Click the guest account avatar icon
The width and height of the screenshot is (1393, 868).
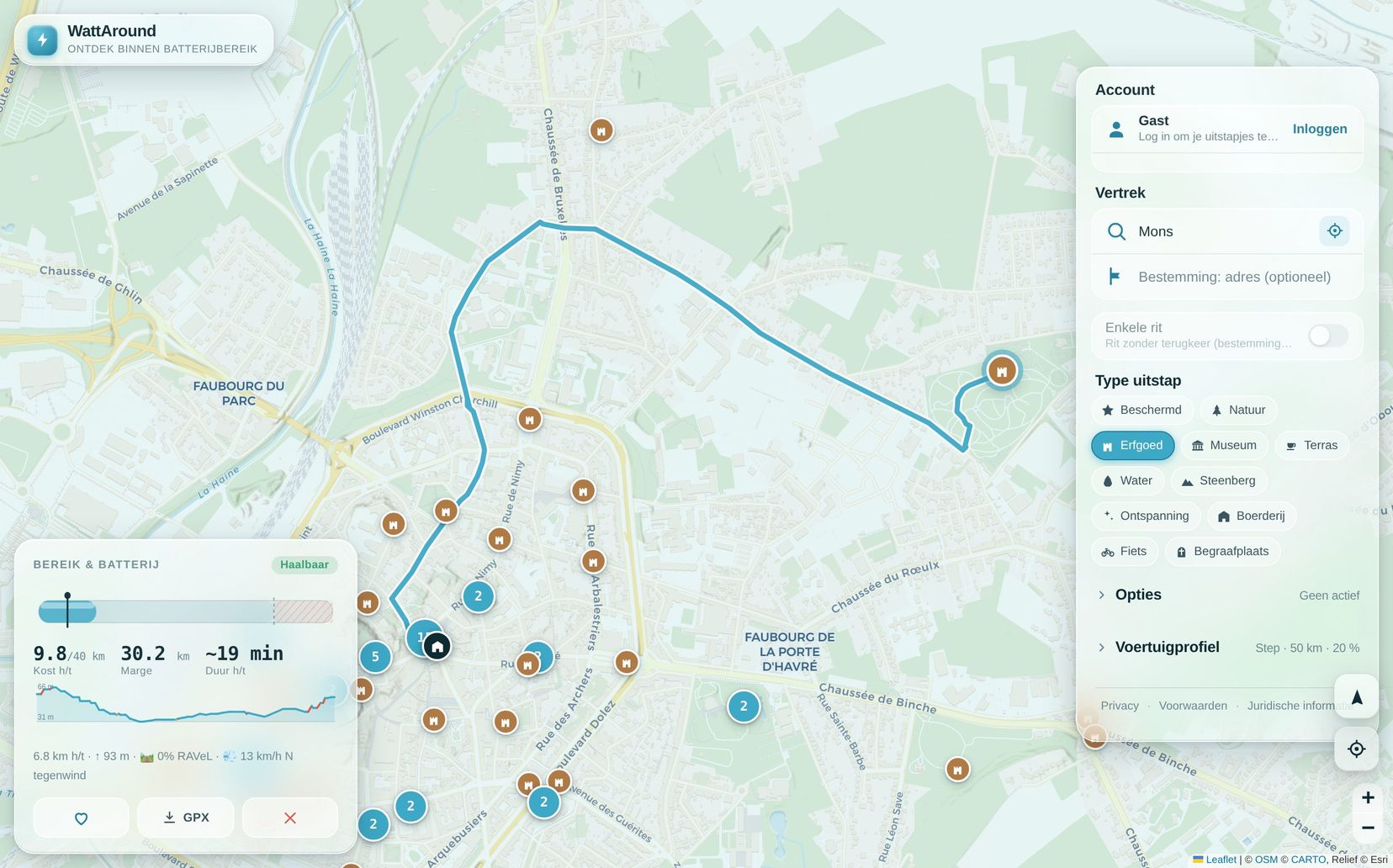(x=1116, y=129)
